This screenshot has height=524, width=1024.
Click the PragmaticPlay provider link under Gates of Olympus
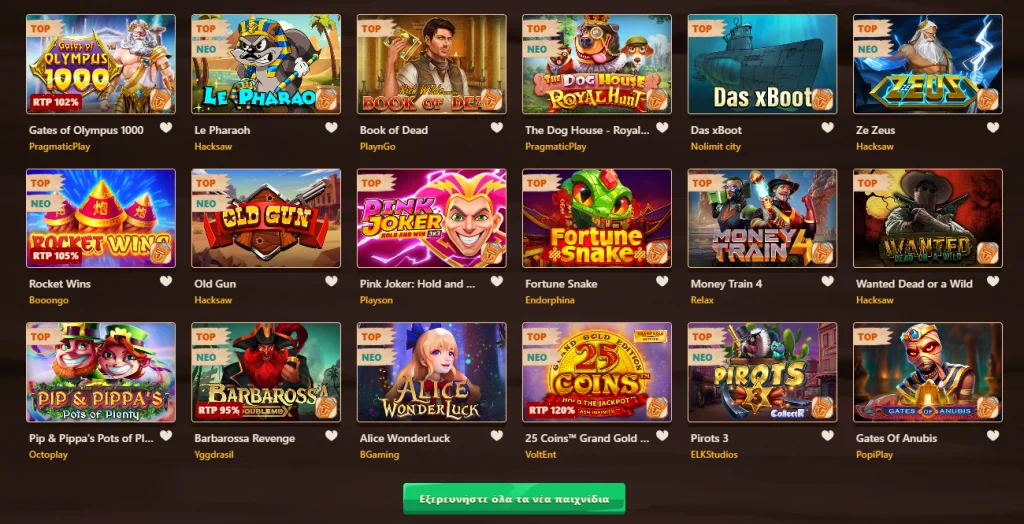pyautogui.click(x=59, y=146)
